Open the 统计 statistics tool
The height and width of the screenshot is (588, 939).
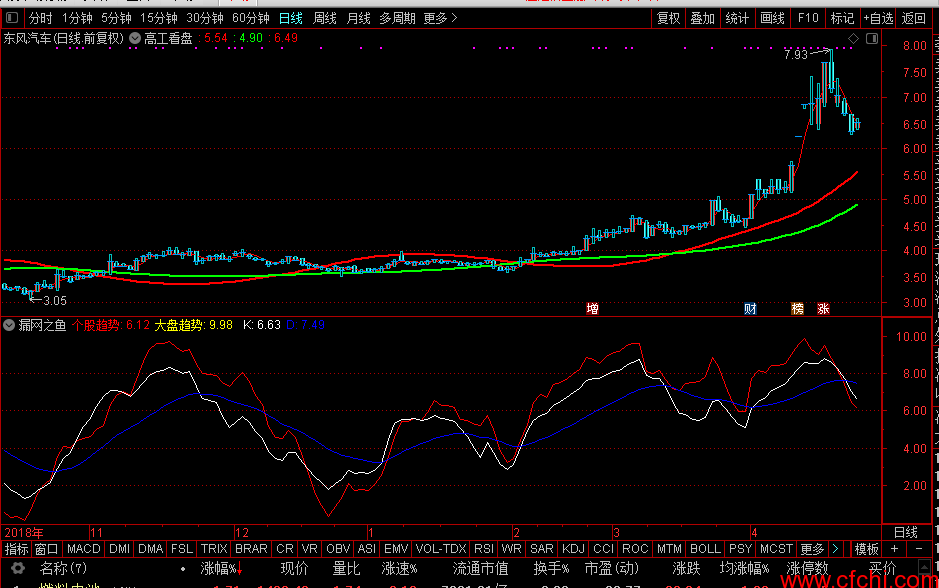tap(737, 19)
